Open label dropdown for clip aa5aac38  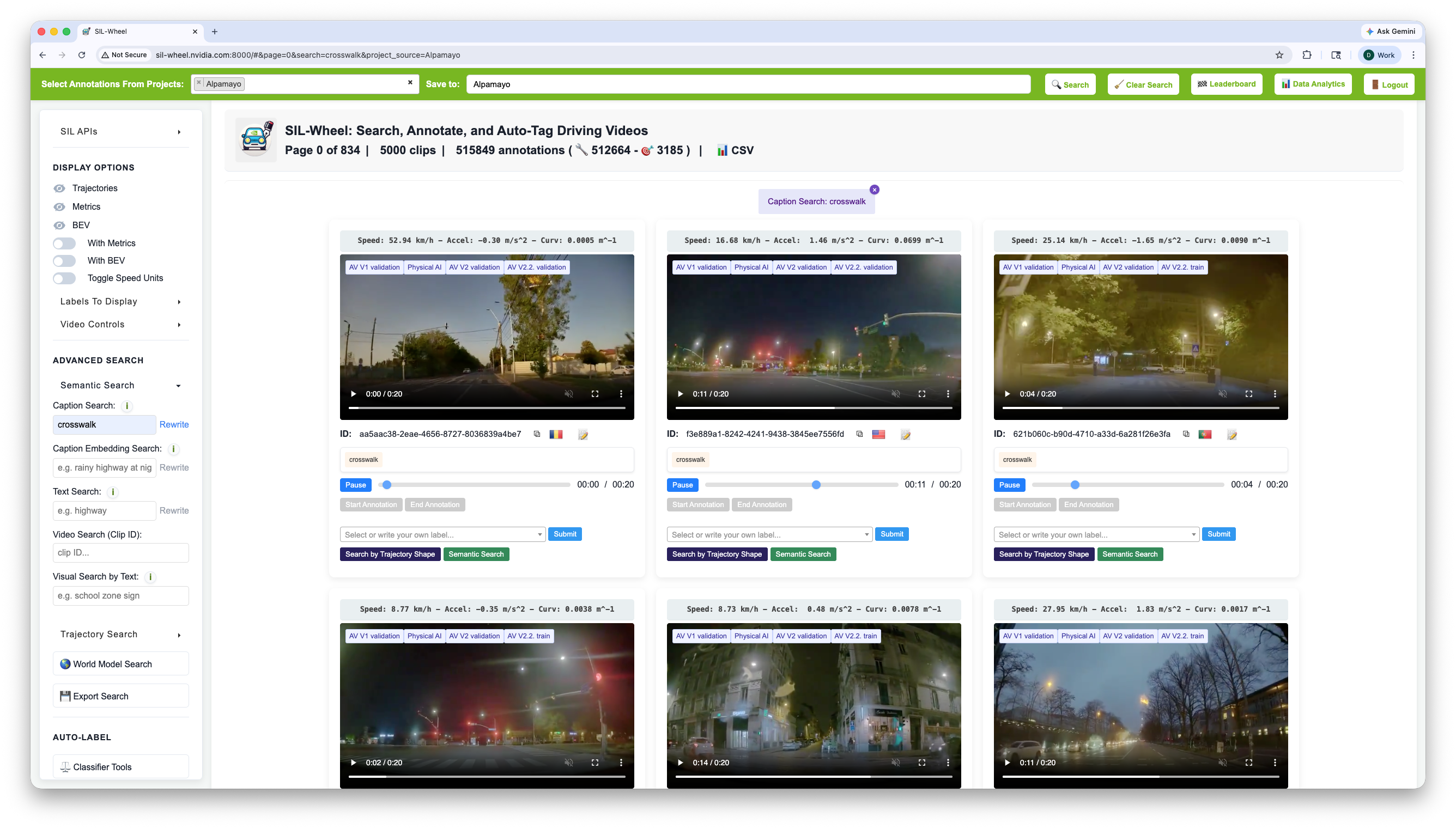point(442,535)
